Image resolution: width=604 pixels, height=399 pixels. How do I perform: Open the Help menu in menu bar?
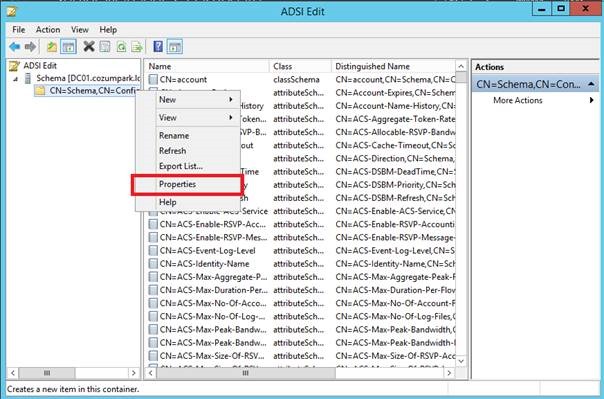click(x=108, y=30)
